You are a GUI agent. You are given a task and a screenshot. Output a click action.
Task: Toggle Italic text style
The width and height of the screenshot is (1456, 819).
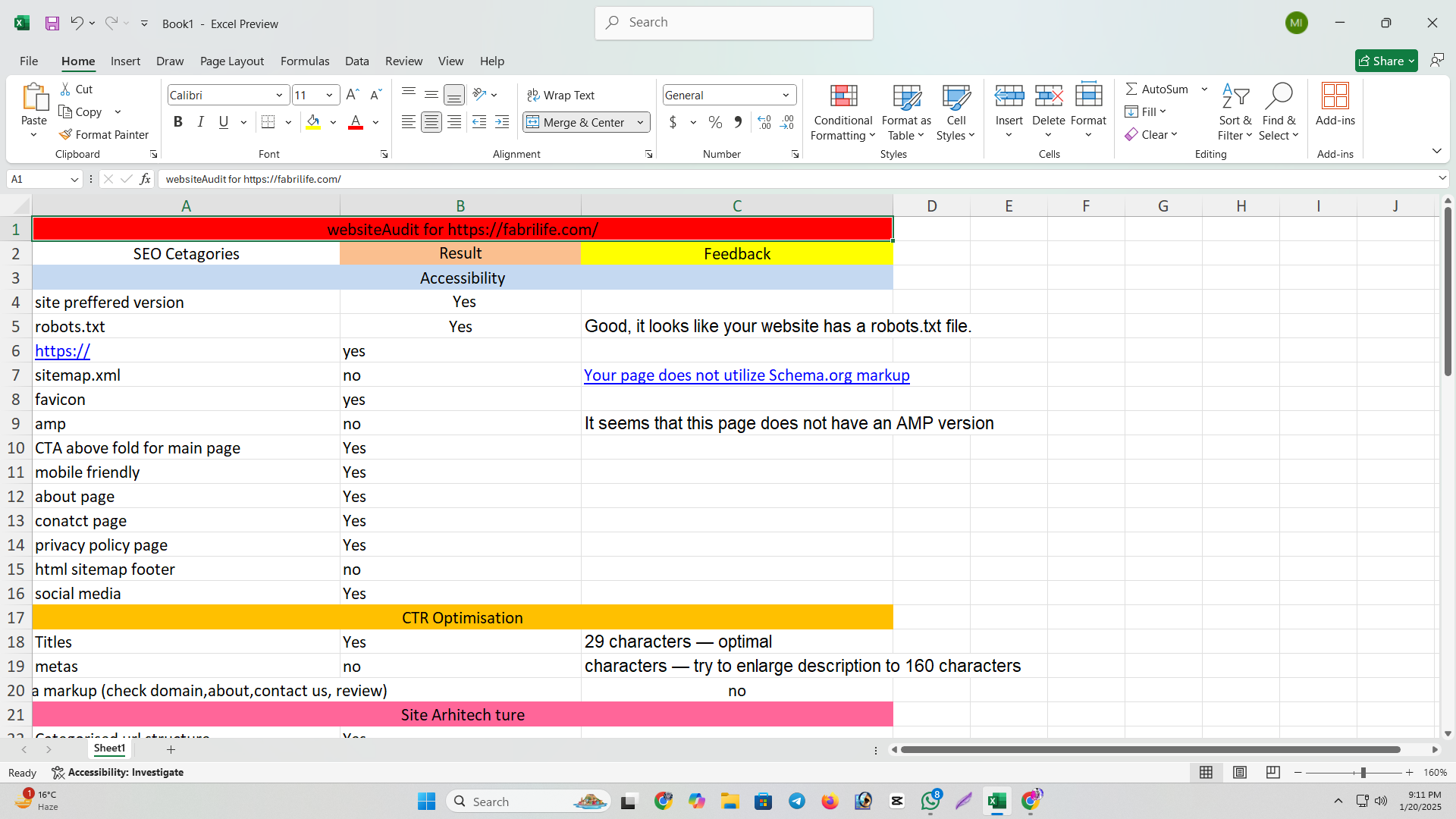click(x=200, y=122)
